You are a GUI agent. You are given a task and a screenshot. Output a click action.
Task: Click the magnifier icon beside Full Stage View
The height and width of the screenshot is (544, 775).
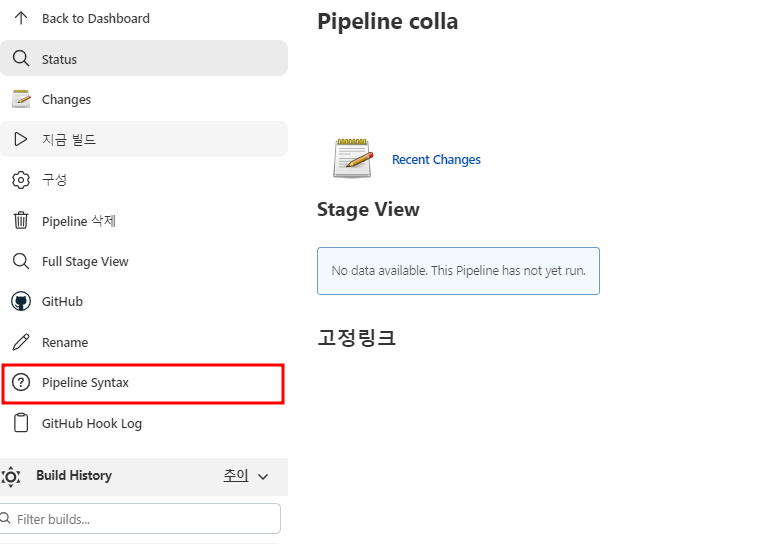[x=21, y=261]
